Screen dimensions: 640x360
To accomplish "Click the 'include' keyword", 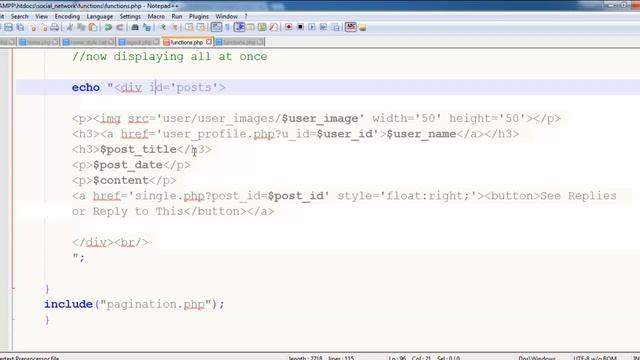I will [69, 304].
